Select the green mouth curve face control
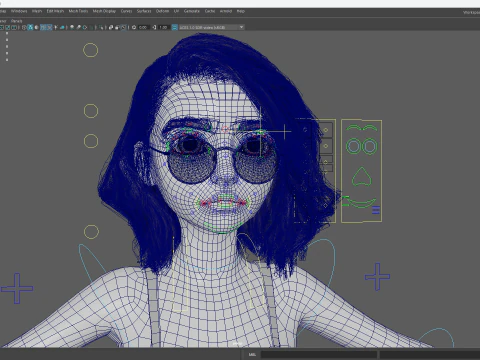 pyautogui.click(x=361, y=202)
